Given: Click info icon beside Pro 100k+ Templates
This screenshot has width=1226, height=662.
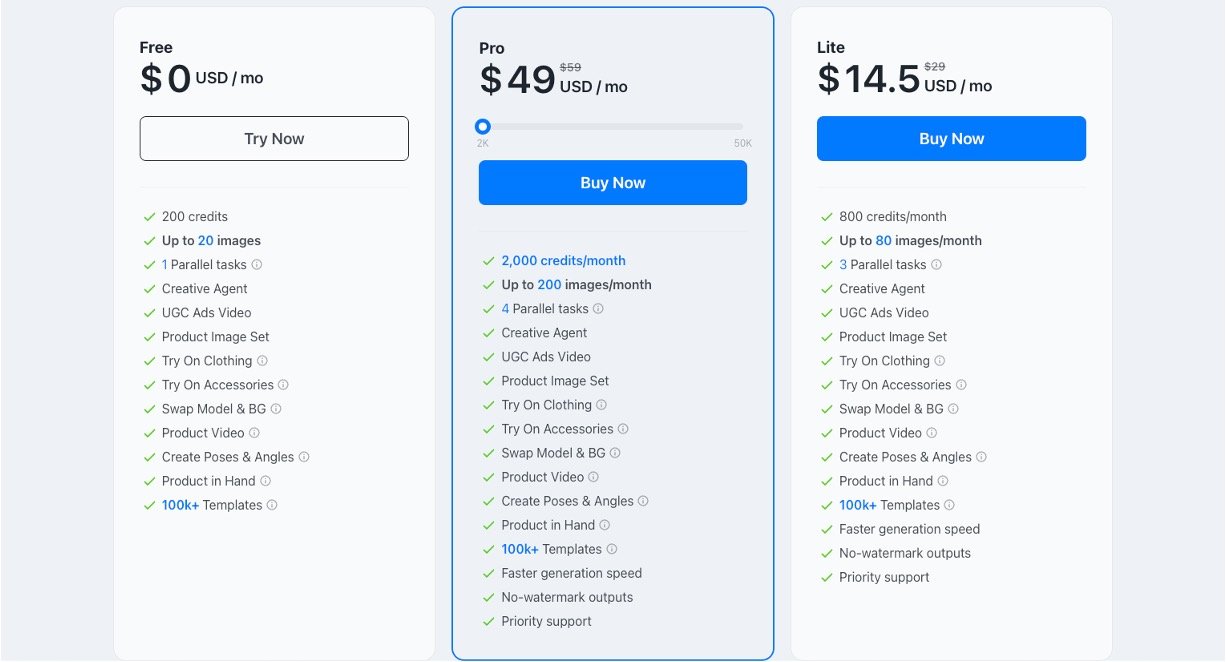Looking at the screenshot, I should coord(612,549).
